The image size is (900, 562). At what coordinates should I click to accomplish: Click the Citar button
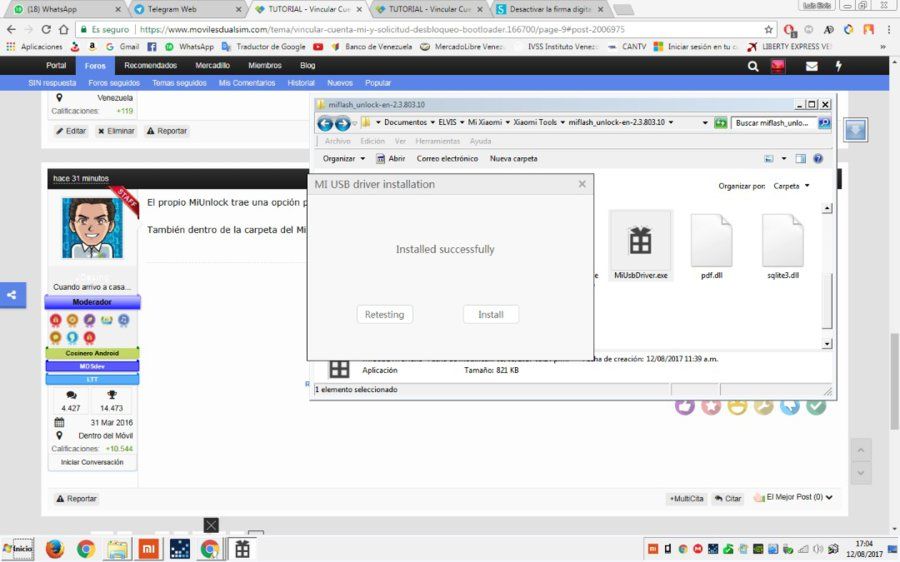click(x=728, y=498)
